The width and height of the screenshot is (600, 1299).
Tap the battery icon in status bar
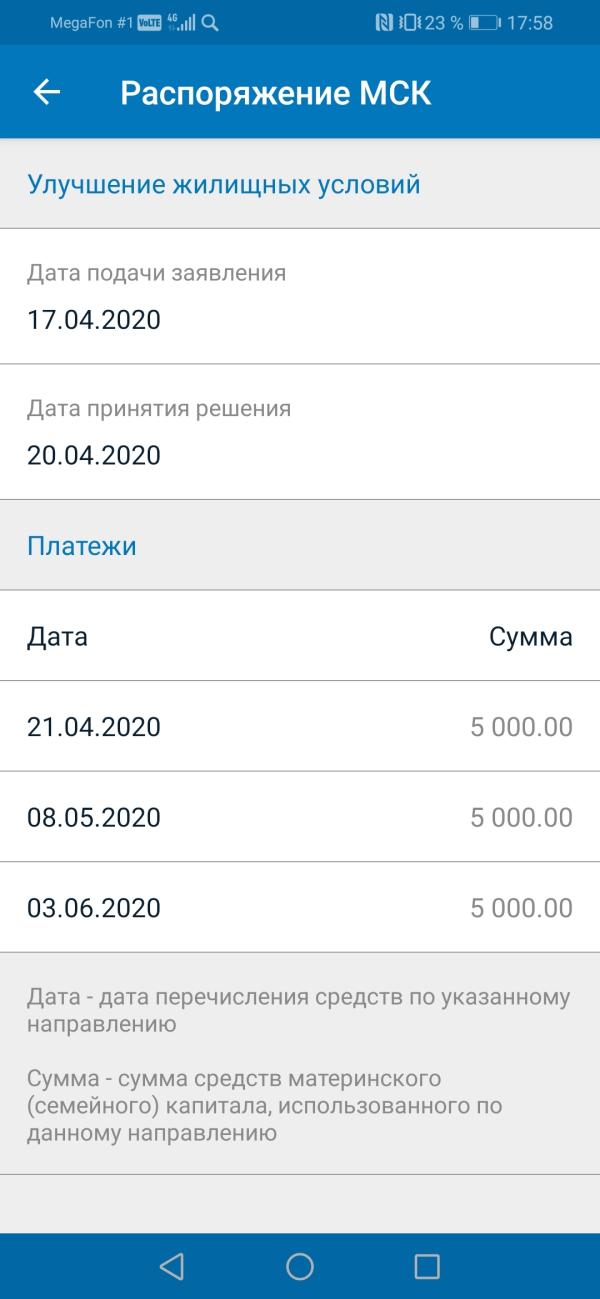coord(484,22)
